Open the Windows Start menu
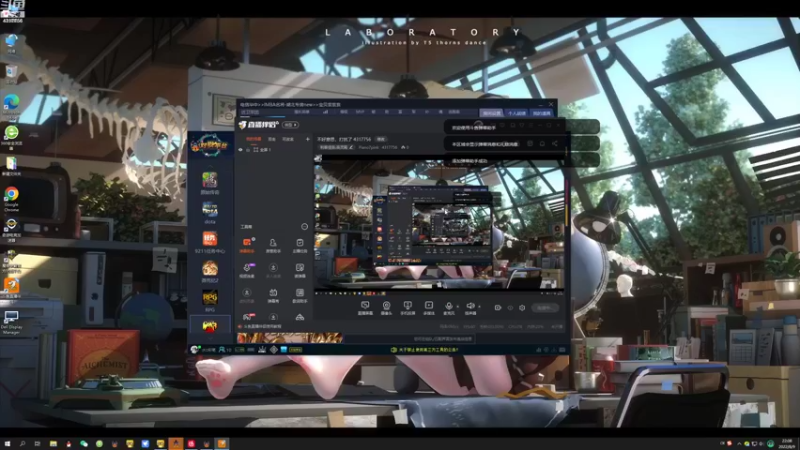The width and height of the screenshot is (800, 450). pyautogui.click(x=7, y=444)
